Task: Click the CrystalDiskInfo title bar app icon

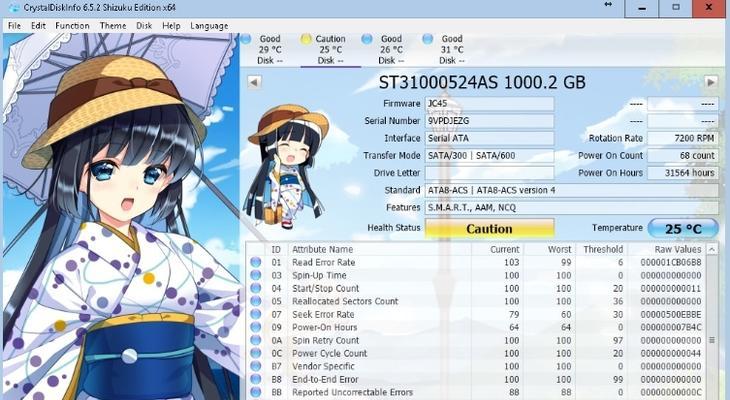Action: pyautogui.click(x=14, y=8)
